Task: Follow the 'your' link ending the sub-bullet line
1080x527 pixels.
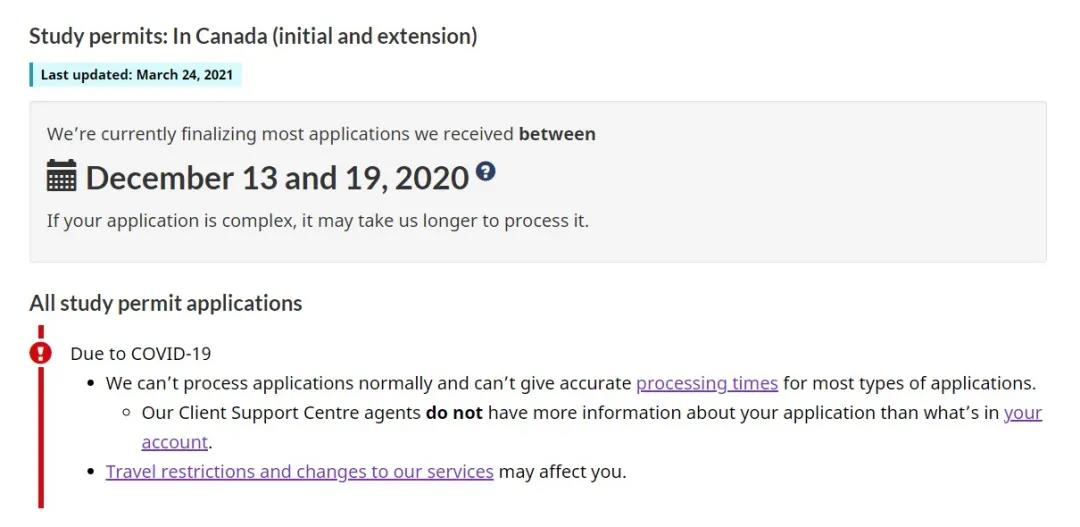Action: 1023,413
